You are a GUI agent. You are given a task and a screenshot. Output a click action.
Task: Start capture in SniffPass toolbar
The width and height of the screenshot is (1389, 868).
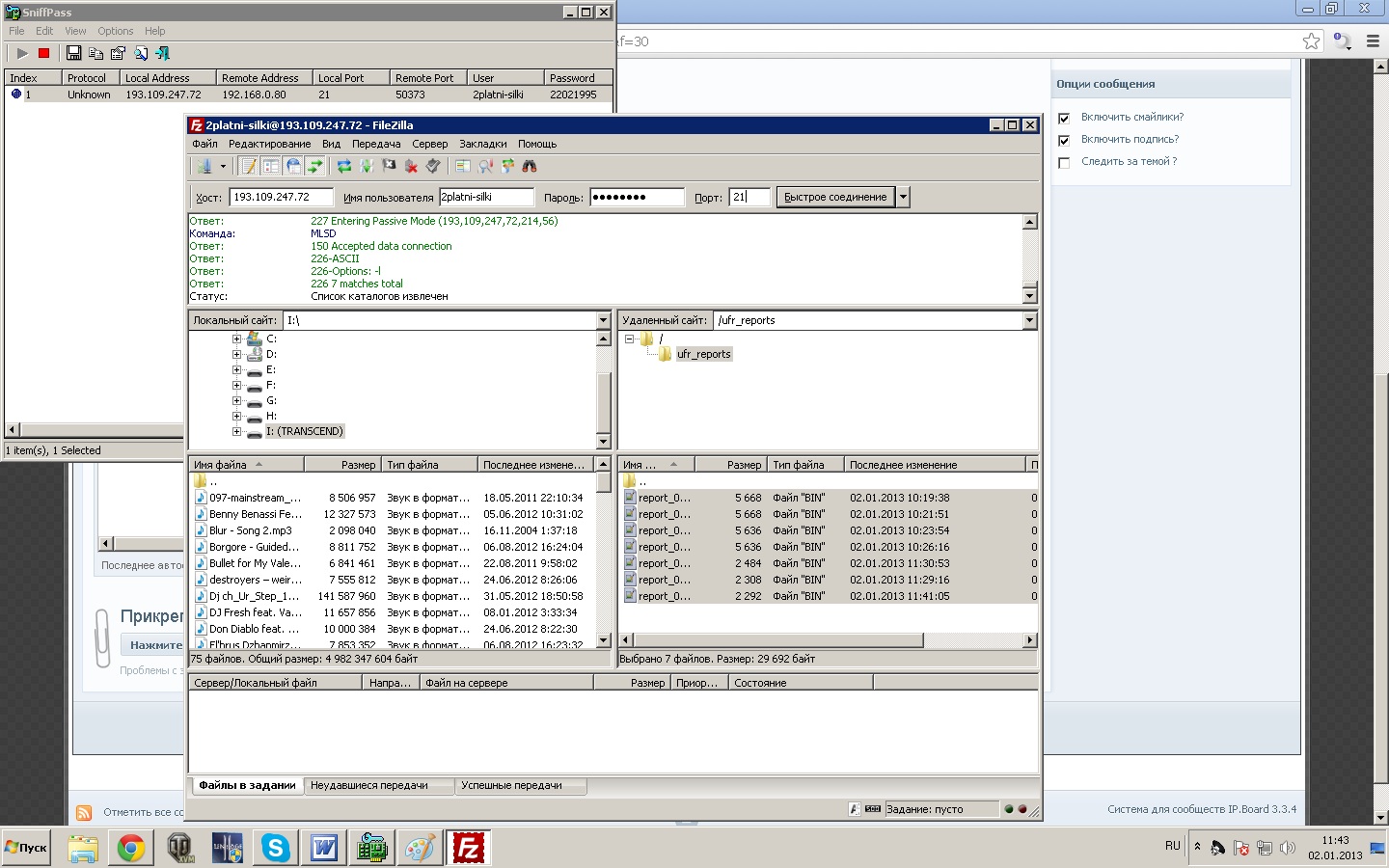tap(22, 53)
